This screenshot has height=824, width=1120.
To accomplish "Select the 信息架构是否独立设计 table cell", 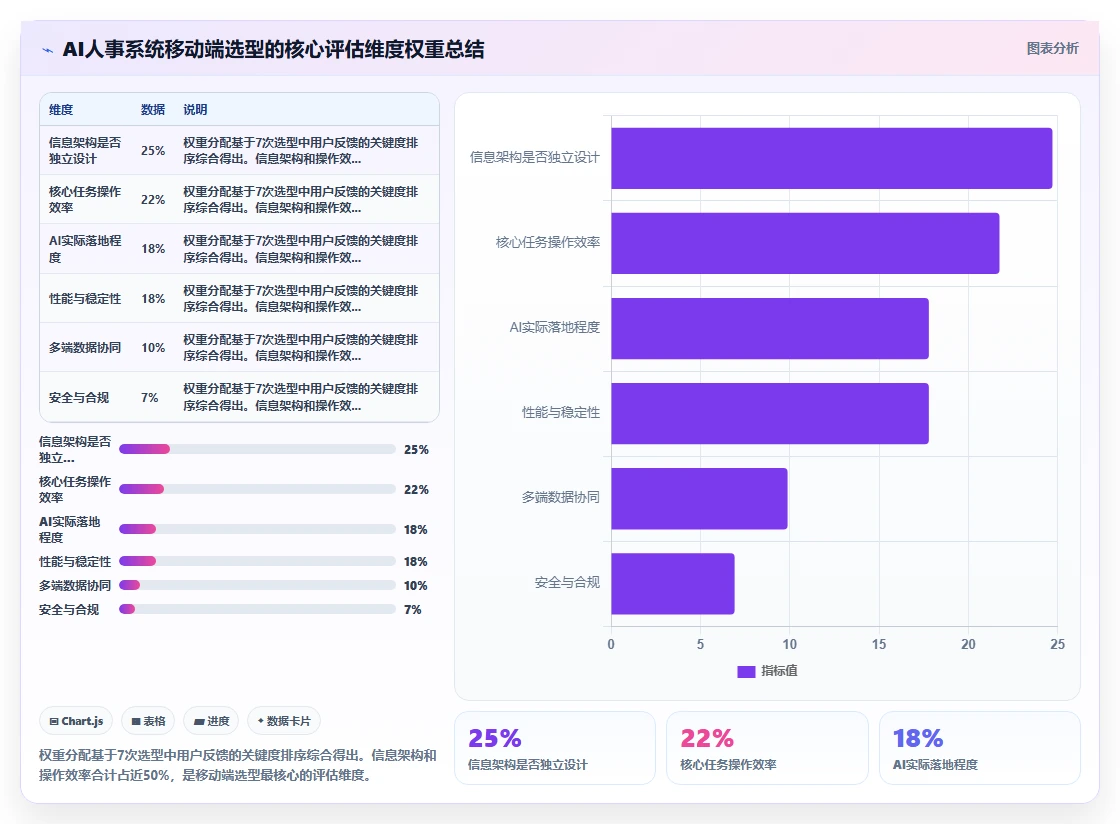I will [85, 151].
